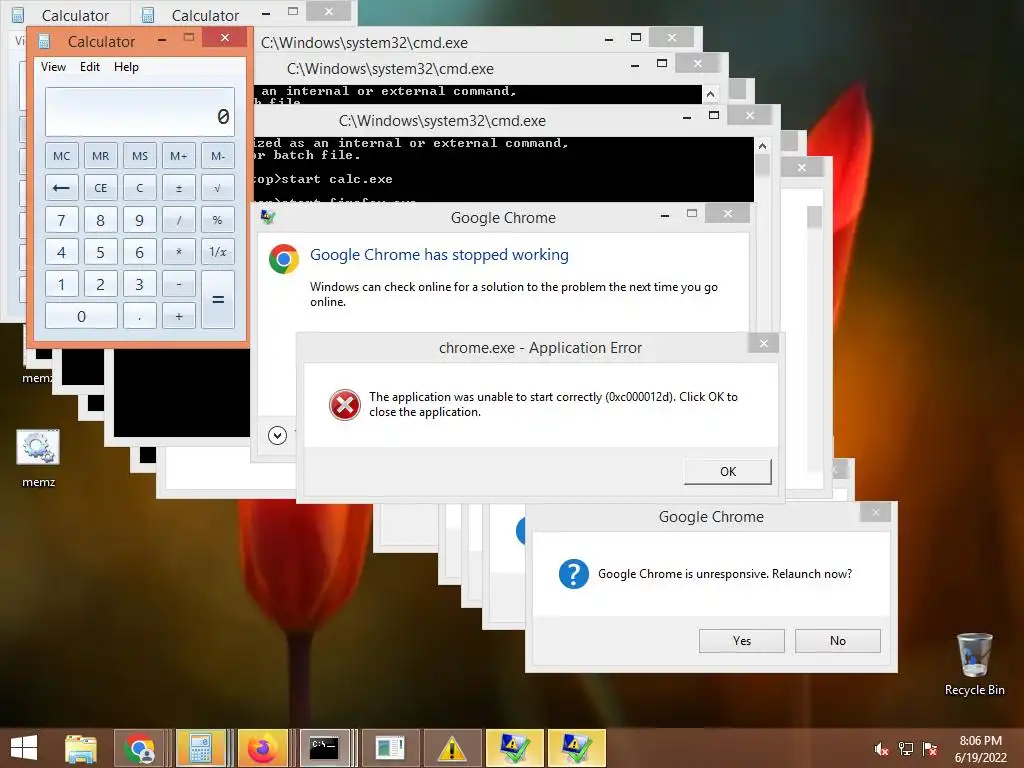1024x768 pixels.
Task: Click the C clear key
Action: [140, 187]
